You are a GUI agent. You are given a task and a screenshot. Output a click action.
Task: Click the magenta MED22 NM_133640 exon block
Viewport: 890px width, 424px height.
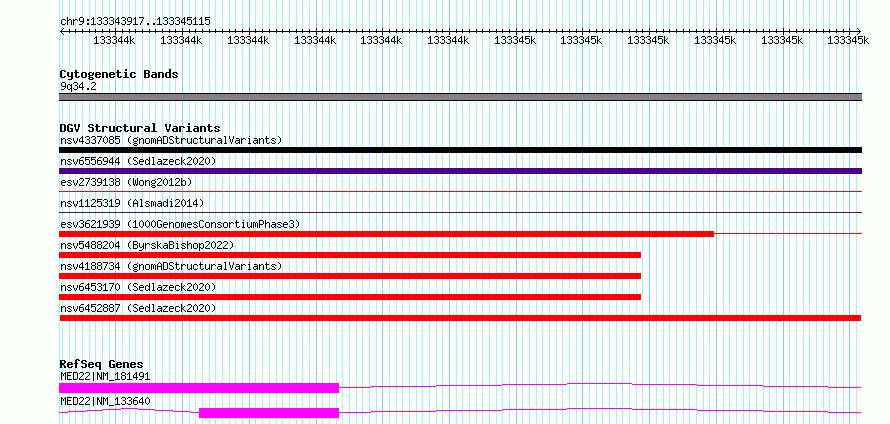(x=269, y=413)
